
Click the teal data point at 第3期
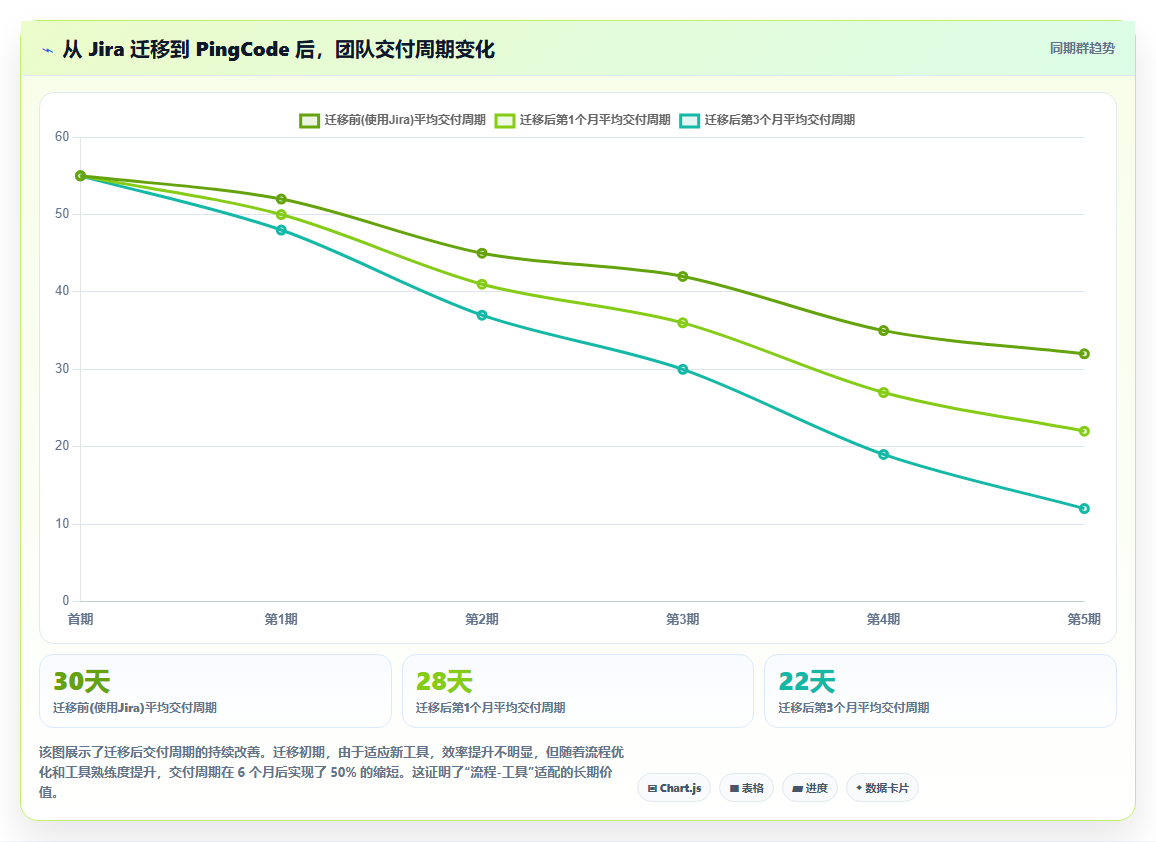click(683, 369)
